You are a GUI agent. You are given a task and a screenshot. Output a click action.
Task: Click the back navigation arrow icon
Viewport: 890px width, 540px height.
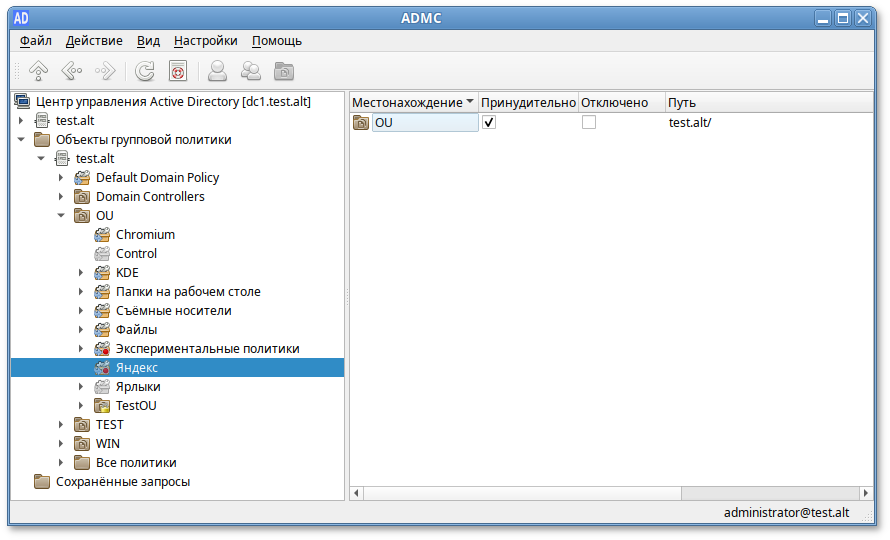click(71, 71)
